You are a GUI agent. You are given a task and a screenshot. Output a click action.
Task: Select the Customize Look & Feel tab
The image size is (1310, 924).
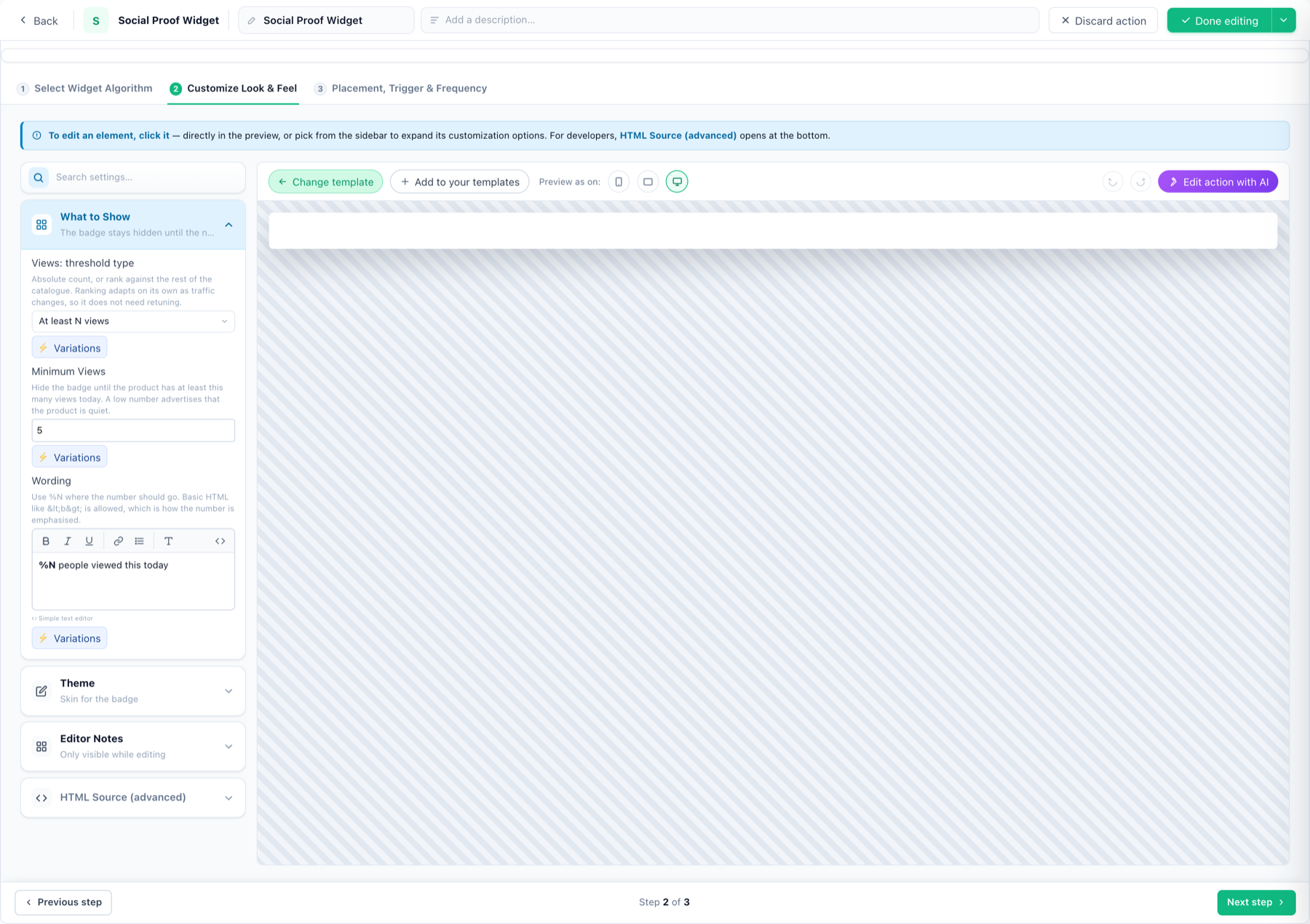click(x=233, y=89)
